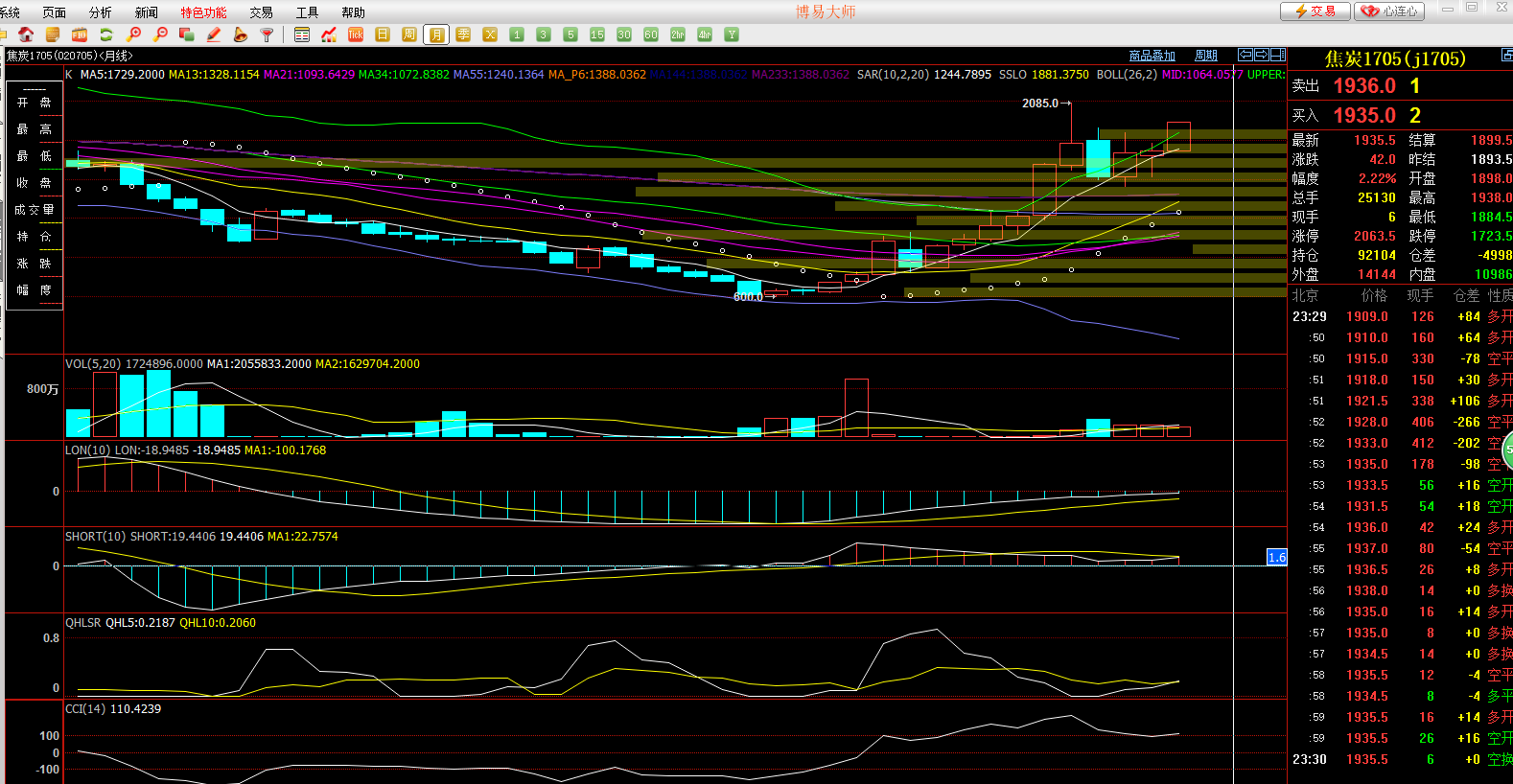The height and width of the screenshot is (784, 1513).
Task: Click the CCI(14) indicator label
Action: tap(85, 708)
